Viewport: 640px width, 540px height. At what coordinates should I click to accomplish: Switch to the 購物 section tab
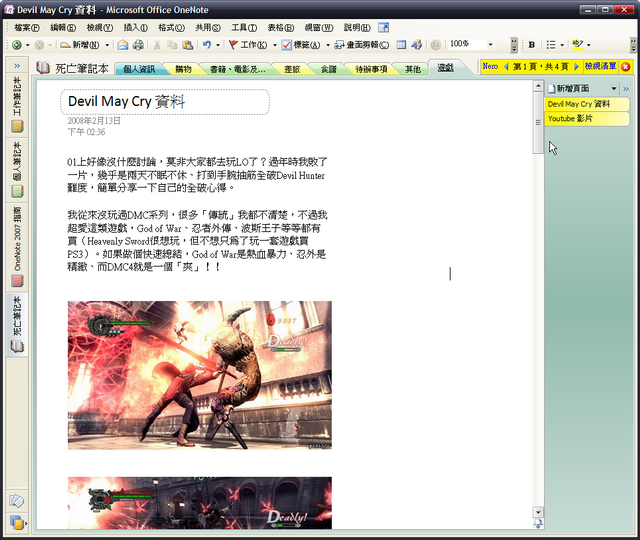click(183, 69)
